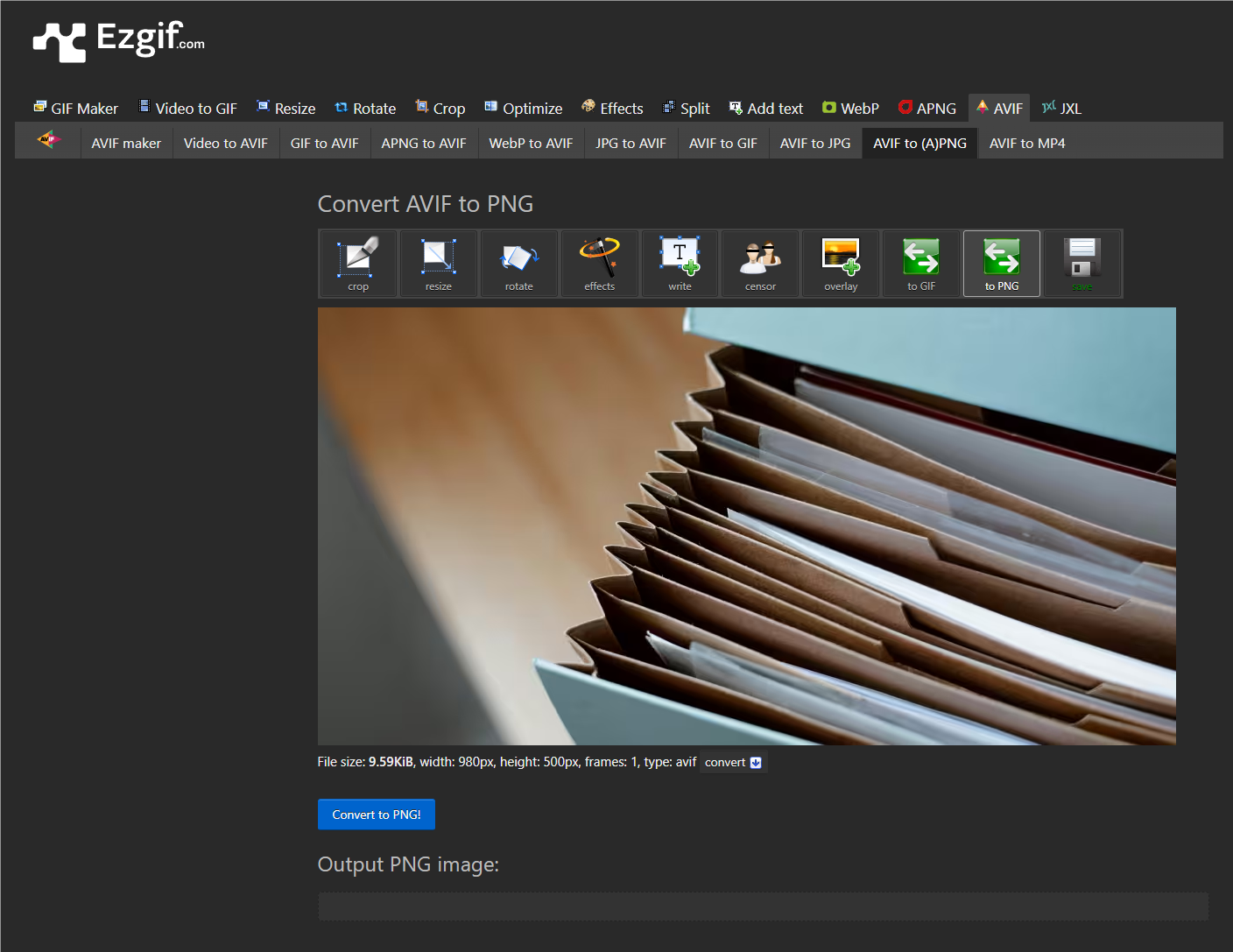Open the JXL menu item
The image size is (1233, 952).
tap(1061, 109)
